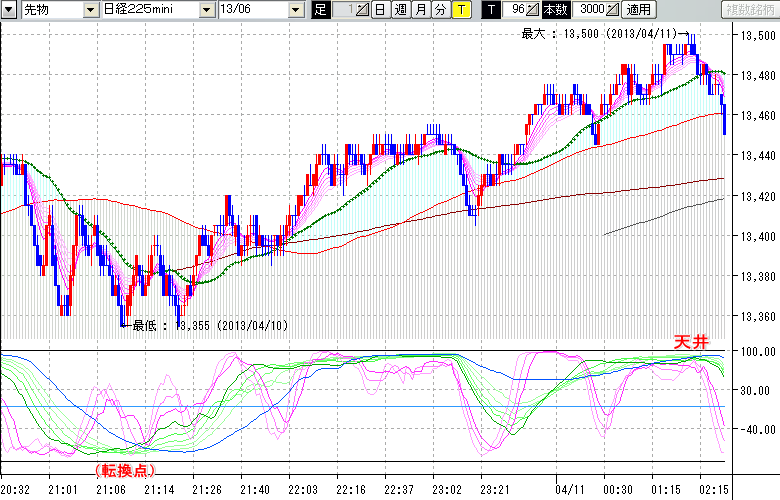Click the stepper beside the 96 value

coord(534,10)
